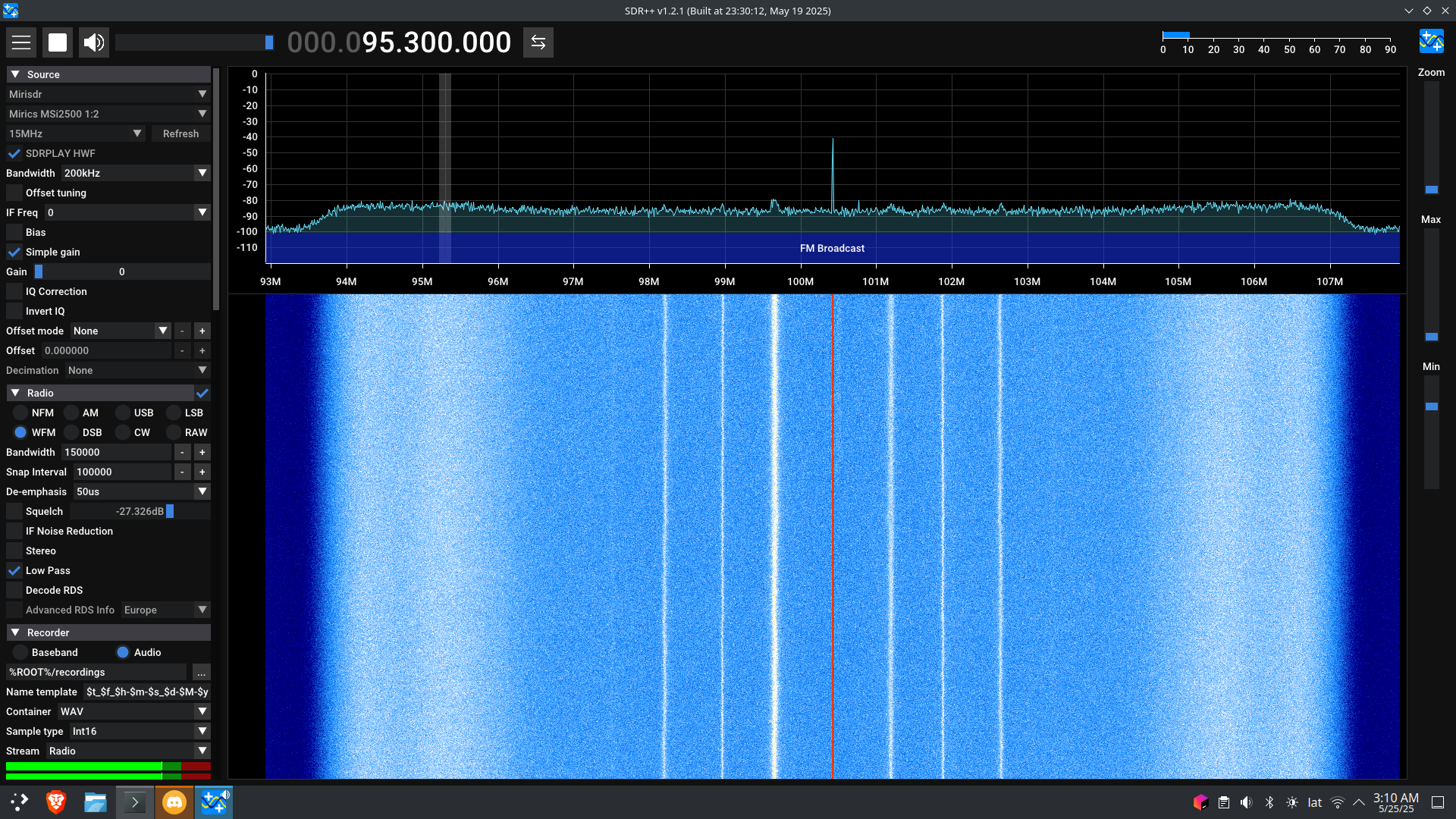Adjust the Gain slider

(x=121, y=271)
